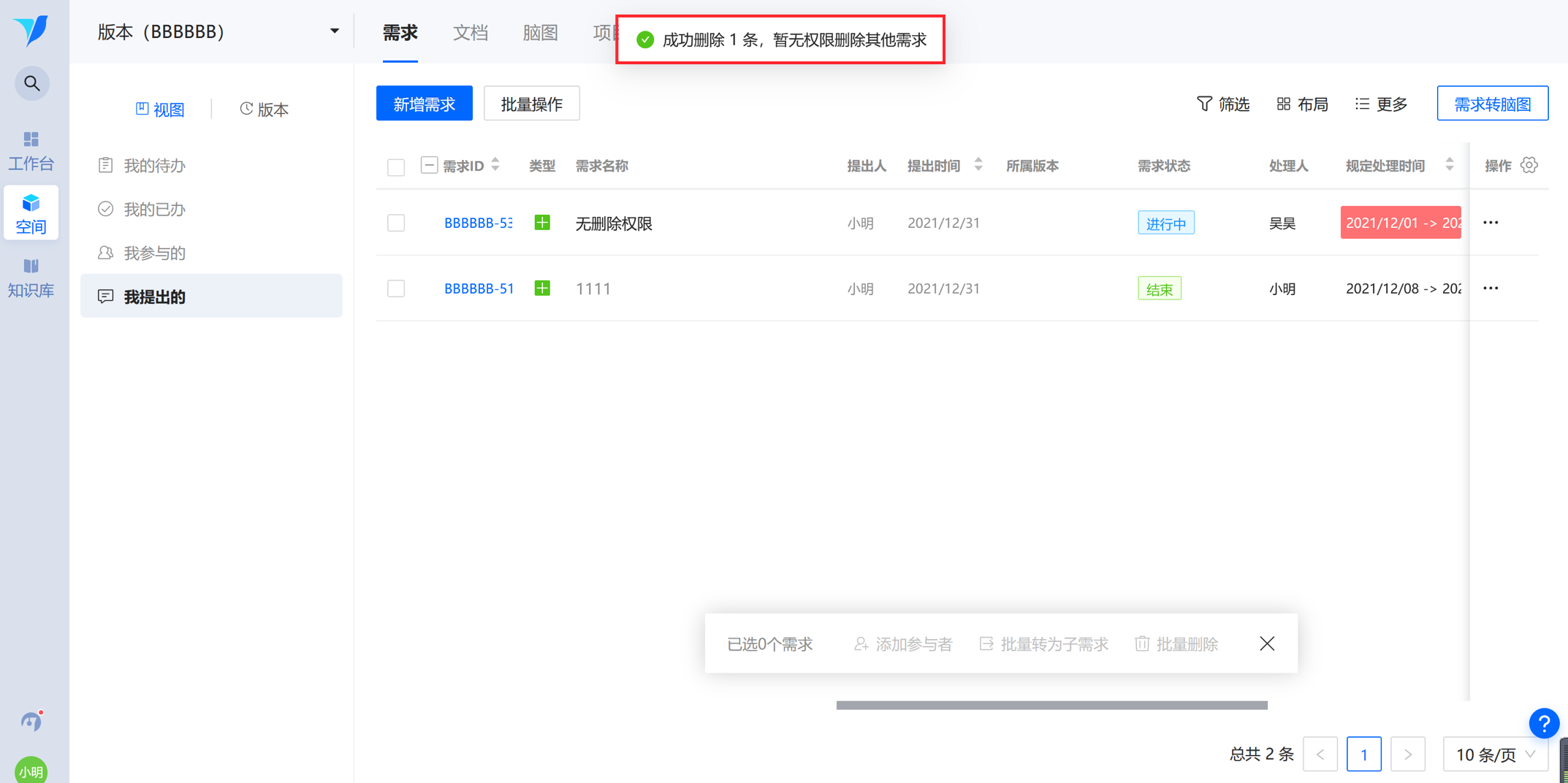The height and width of the screenshot is (783, 1568).
Task: Switch to the 文档 tab
Action: point(470,32)
